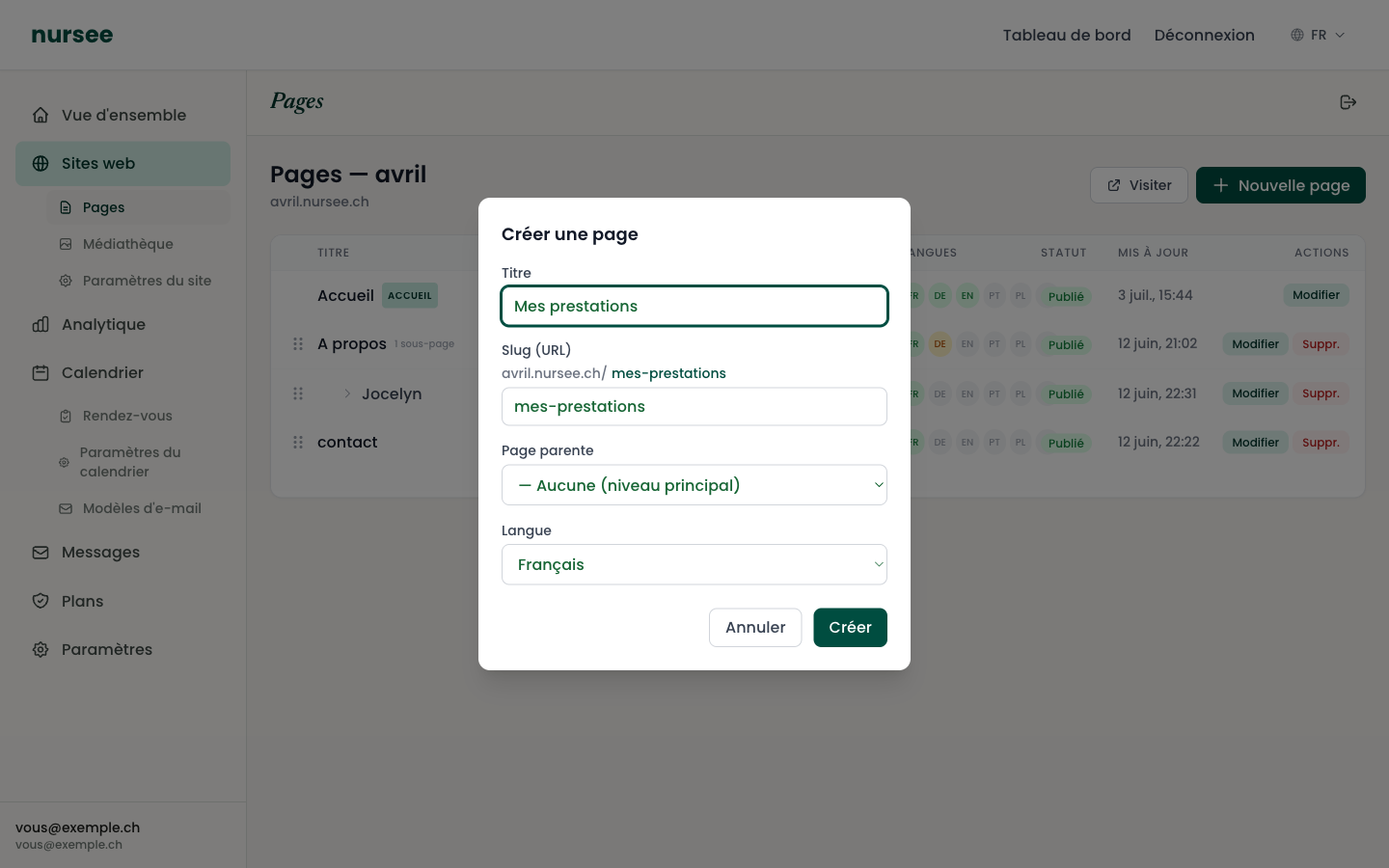Open Vue d'ensemble in the sidebar
The image size is (1389, 868).
[123, 115]
